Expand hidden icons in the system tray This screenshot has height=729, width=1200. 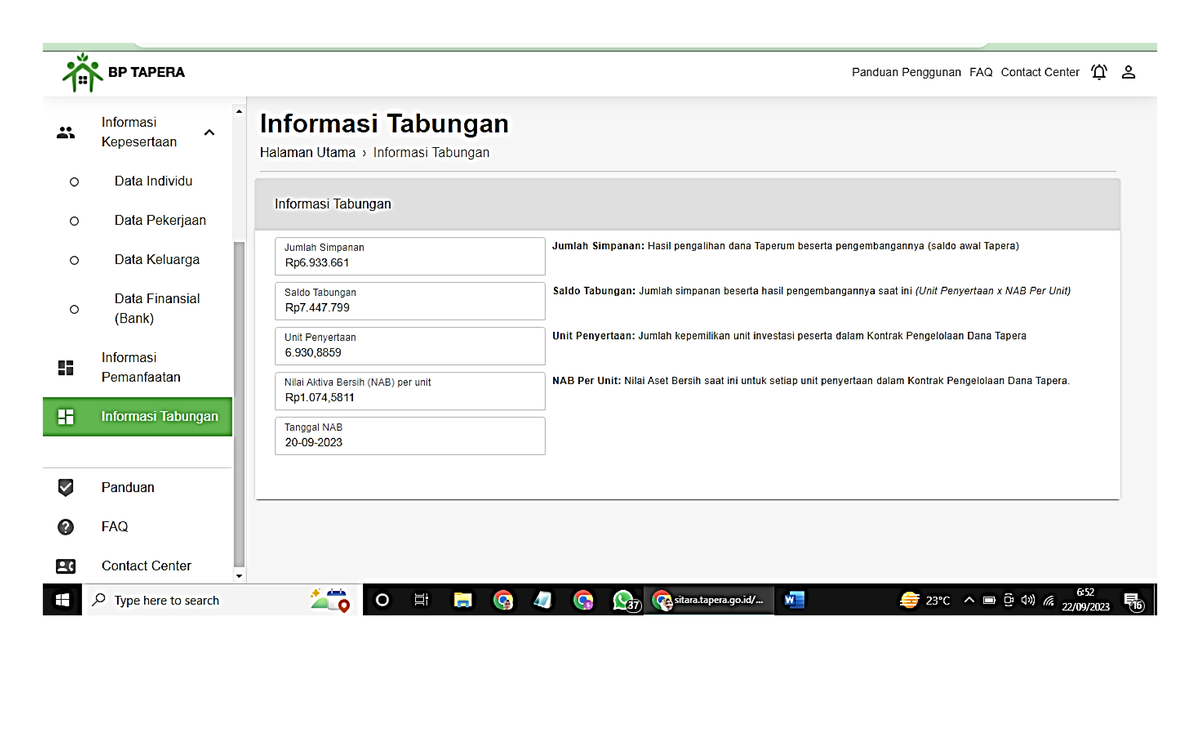(x=968, y=600)
